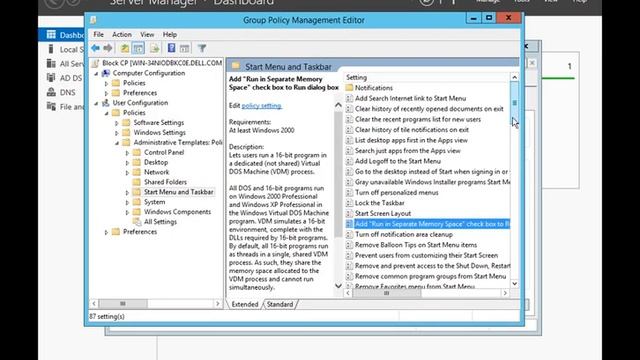The image size is (640, 360).
Task: Click the All Settings icon in tree
Action: 137,222
